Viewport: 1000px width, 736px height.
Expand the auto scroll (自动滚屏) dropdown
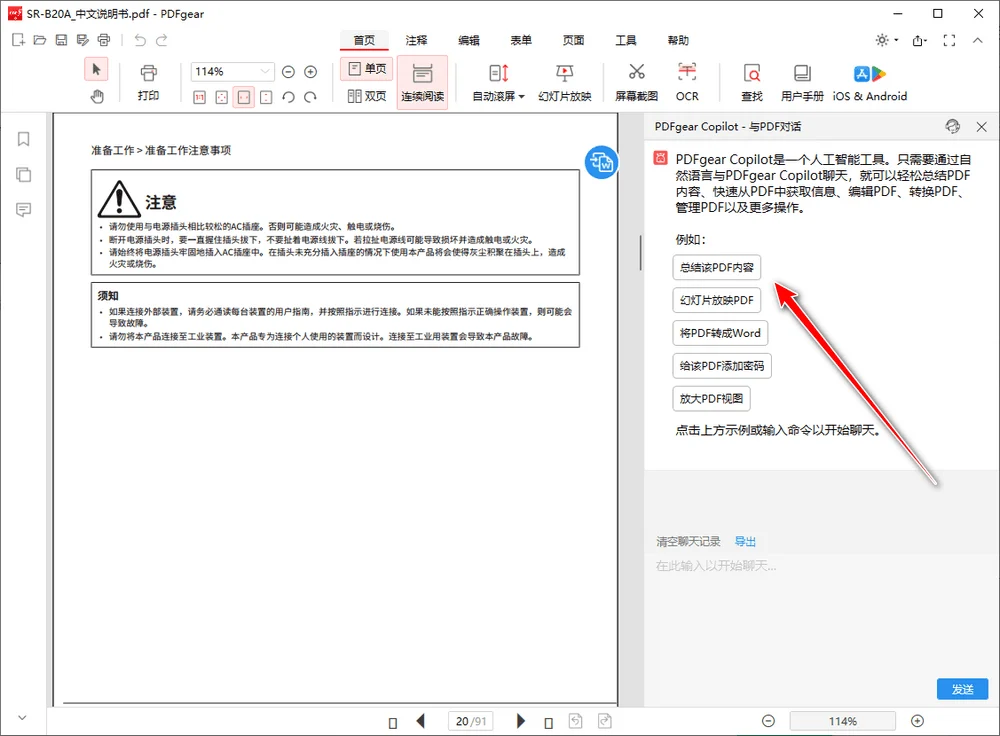pos(498,81)
